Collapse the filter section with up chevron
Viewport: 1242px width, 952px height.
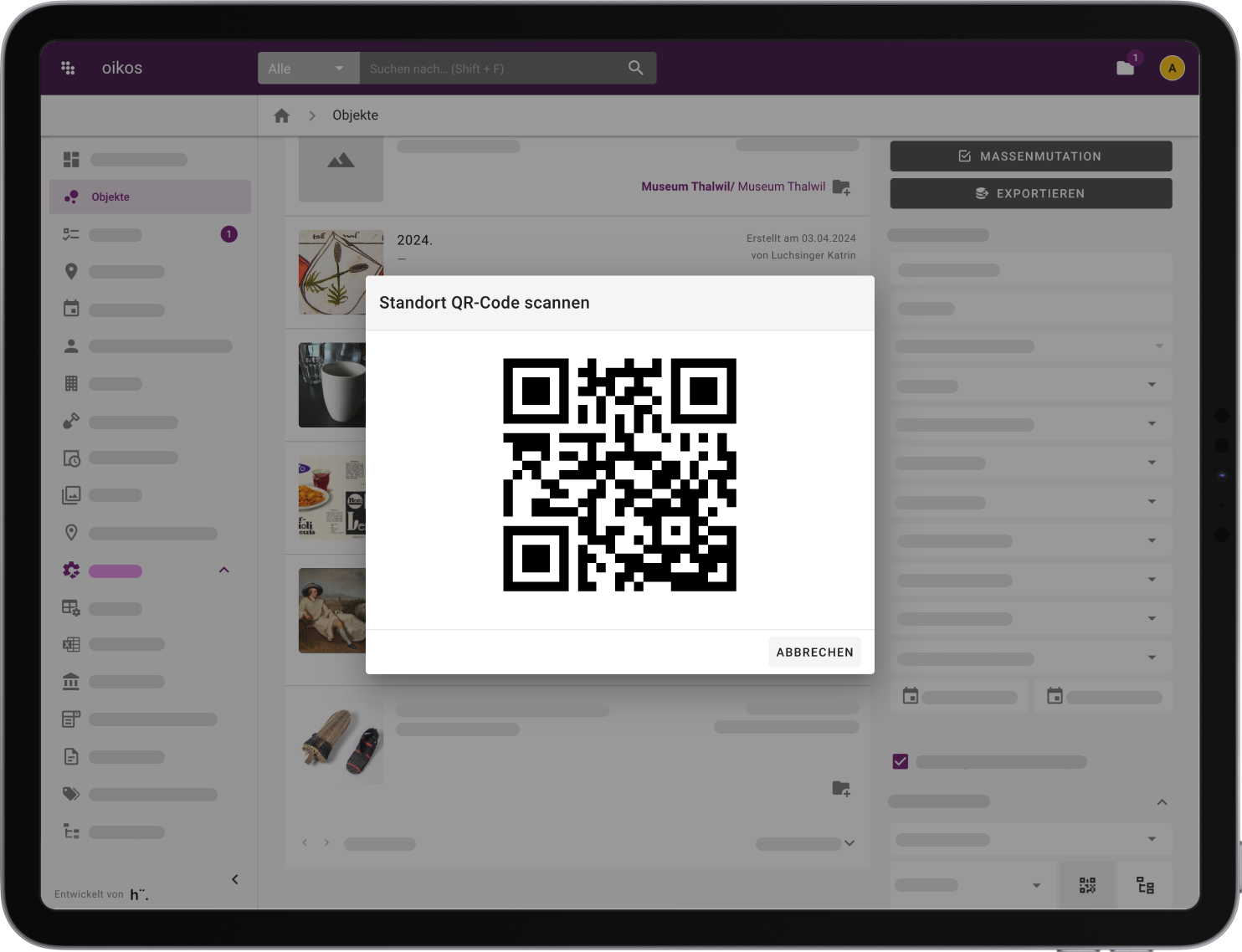1162,802
